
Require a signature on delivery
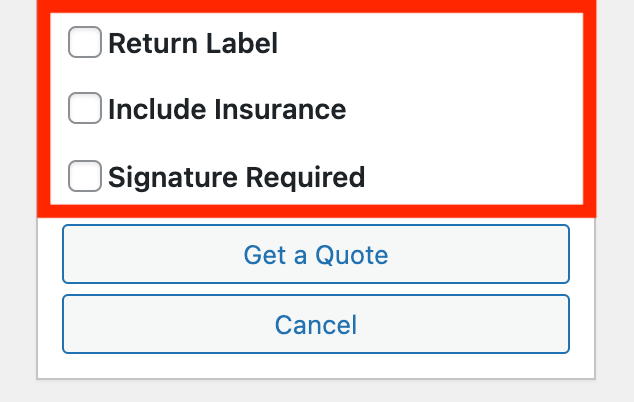tap(85, 177)
